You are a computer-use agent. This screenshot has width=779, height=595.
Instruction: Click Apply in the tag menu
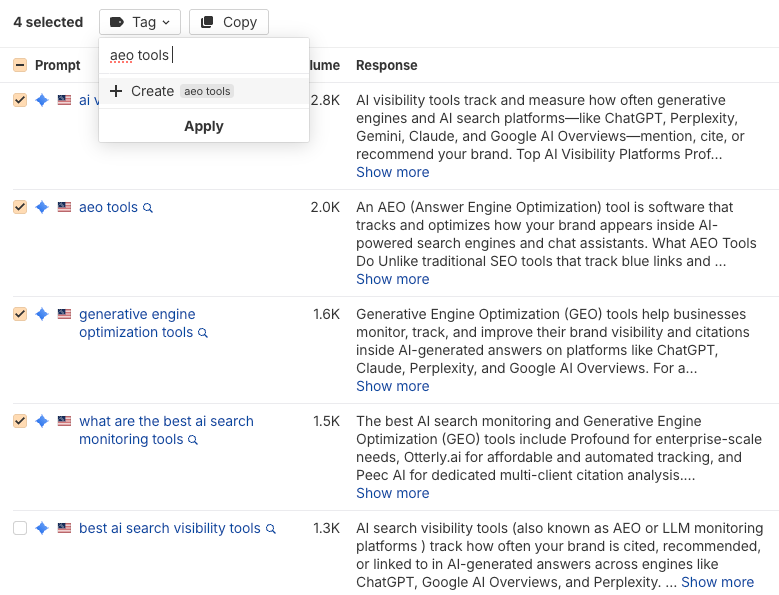point(204,126)
